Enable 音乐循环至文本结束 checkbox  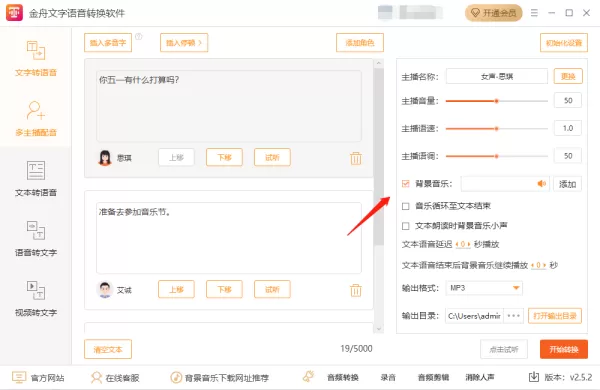coord(406,206)
